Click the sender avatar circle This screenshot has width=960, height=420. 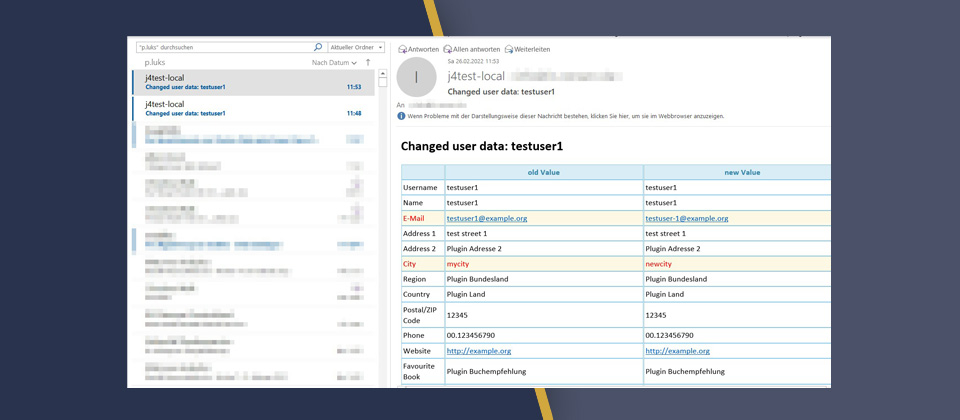click(x=416, y=77)
